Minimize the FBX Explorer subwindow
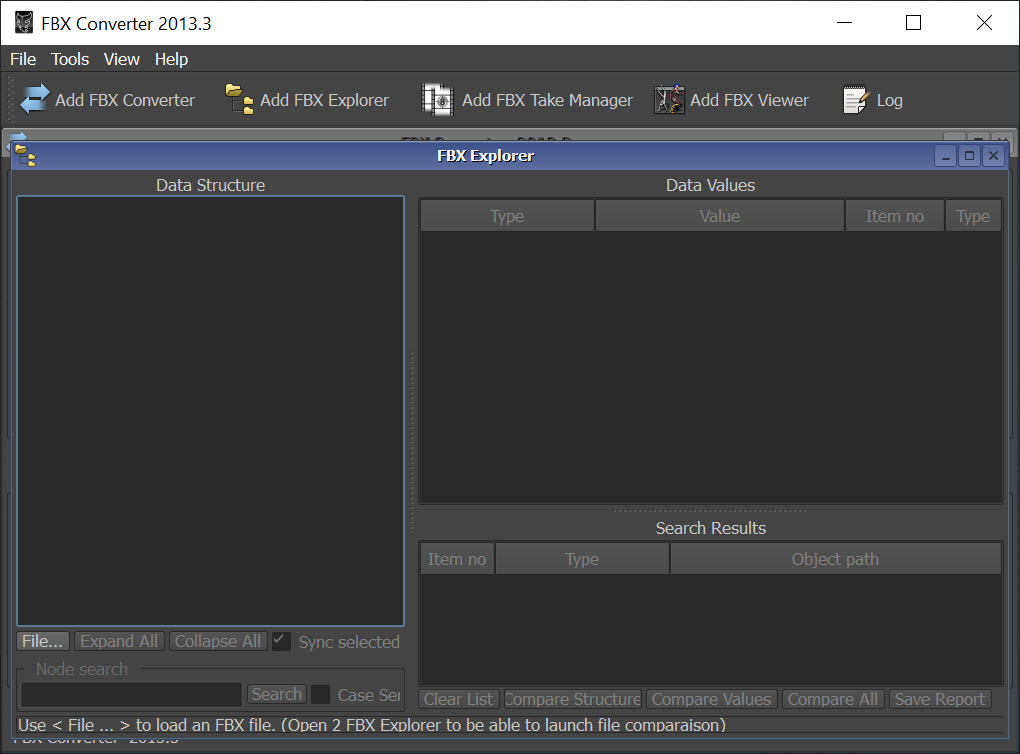 tap(945, 156)
